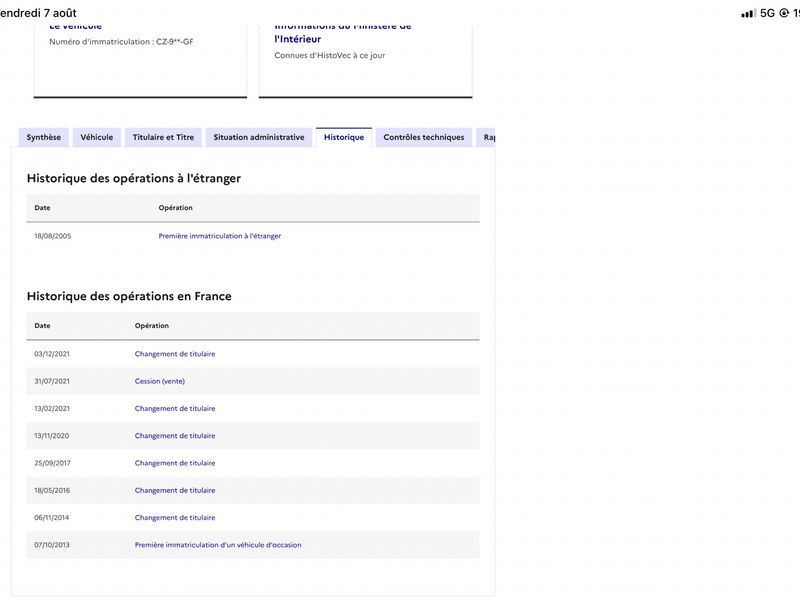The image size is (800, 600).
Task: Click 'Changement de titulaire' dated 13/11/2020
Action: pyautogui.click(x=175, y=436)
